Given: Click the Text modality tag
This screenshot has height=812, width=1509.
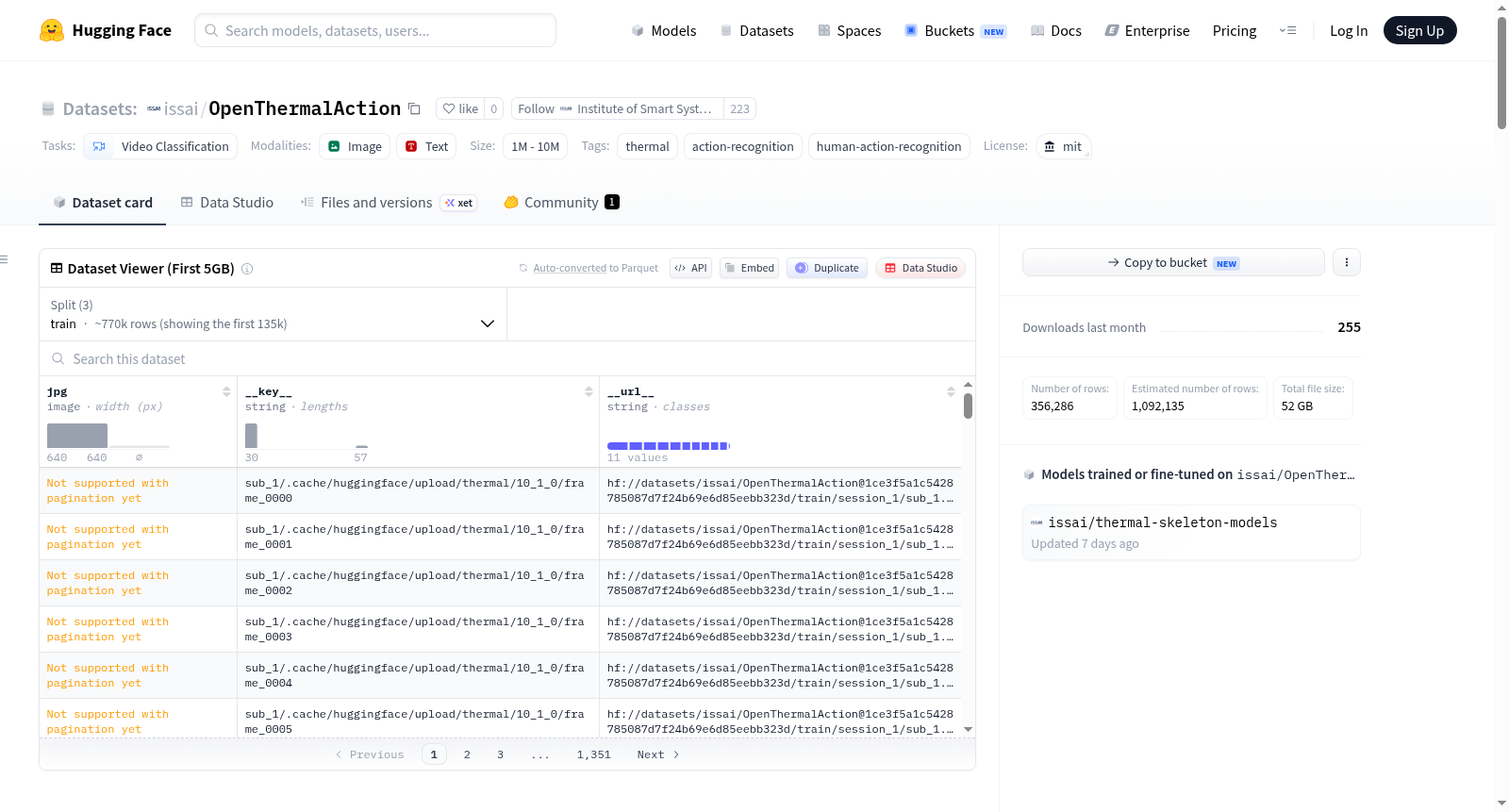Looking at the screenshot, I should tap(426, 146).
